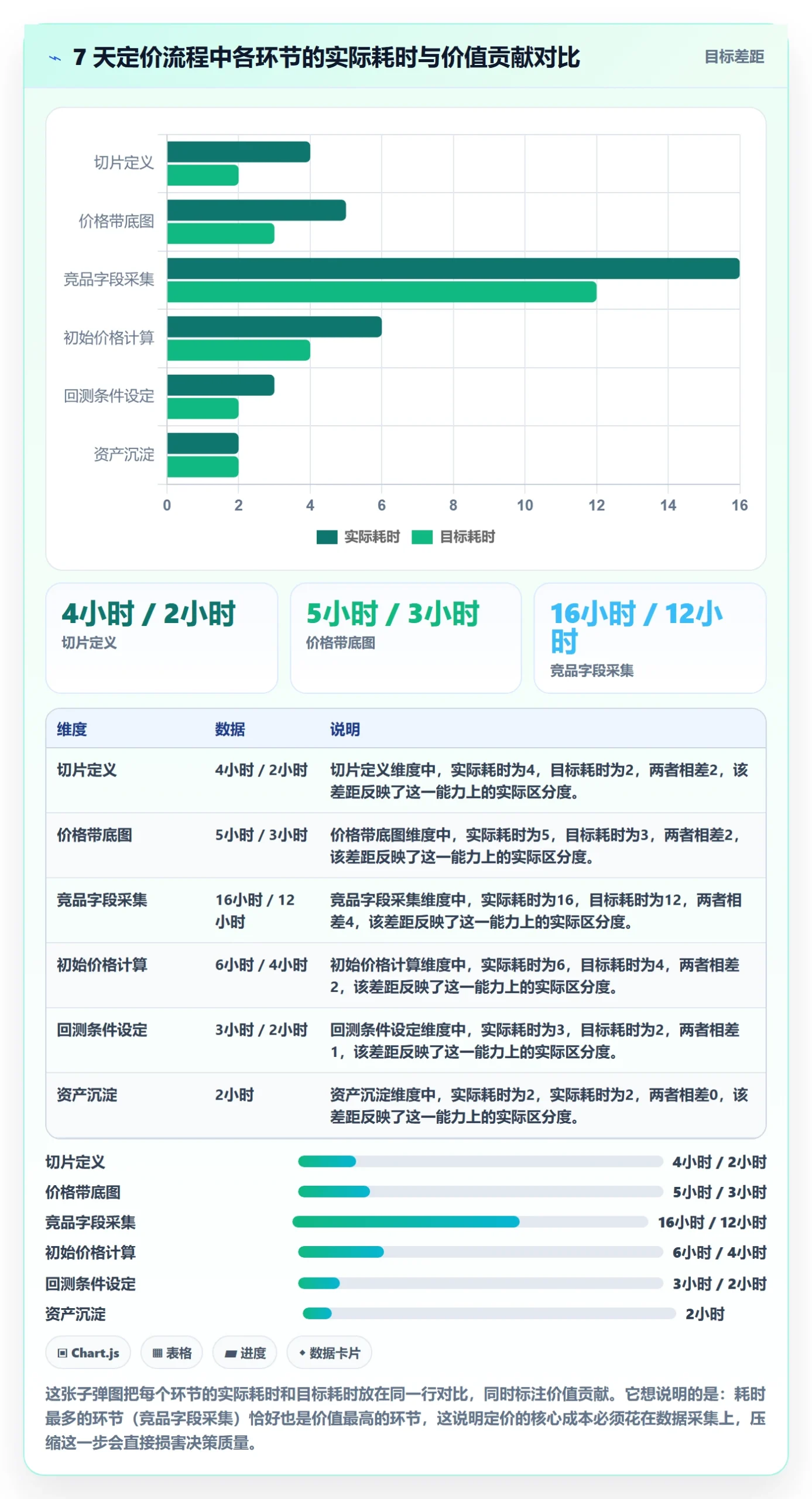Click the 目标差距 tag in the header

734,57
